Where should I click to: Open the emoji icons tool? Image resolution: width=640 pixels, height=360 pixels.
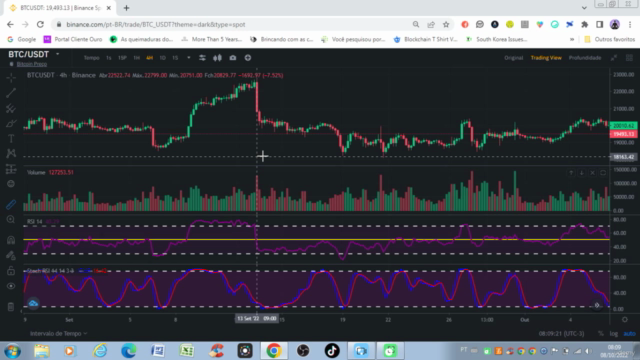point(11,184)
